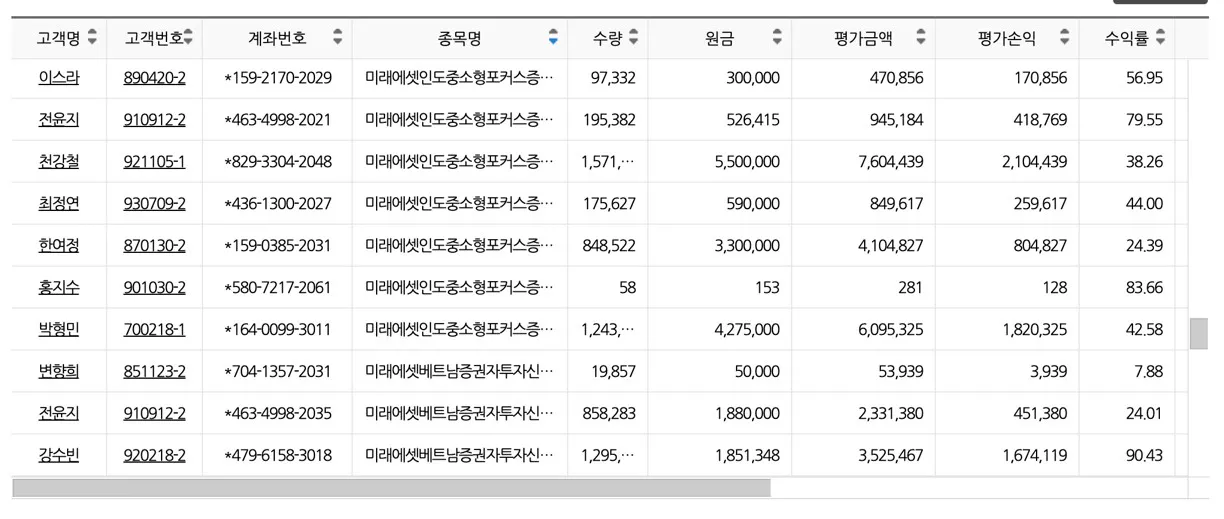Select account number *164-0099-3011
This screenshot has width=1224, height=519.
pyautogui.click(x=278, y=329)
